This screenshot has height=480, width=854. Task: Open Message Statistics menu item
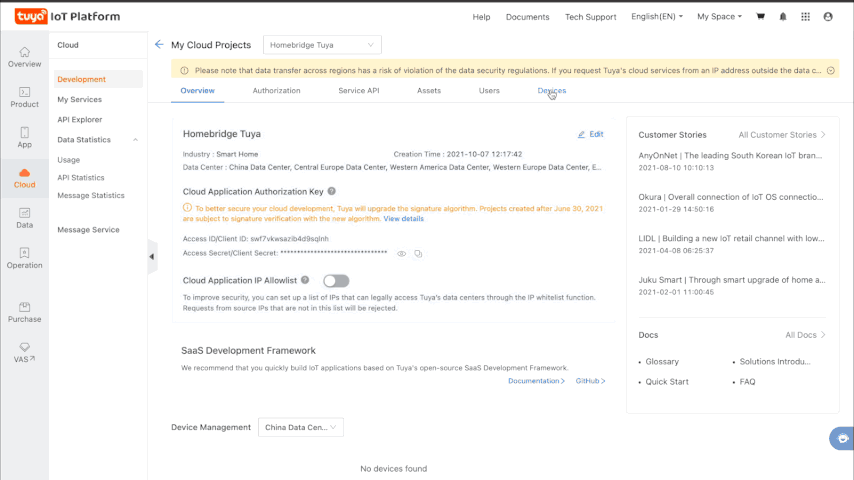91,195
